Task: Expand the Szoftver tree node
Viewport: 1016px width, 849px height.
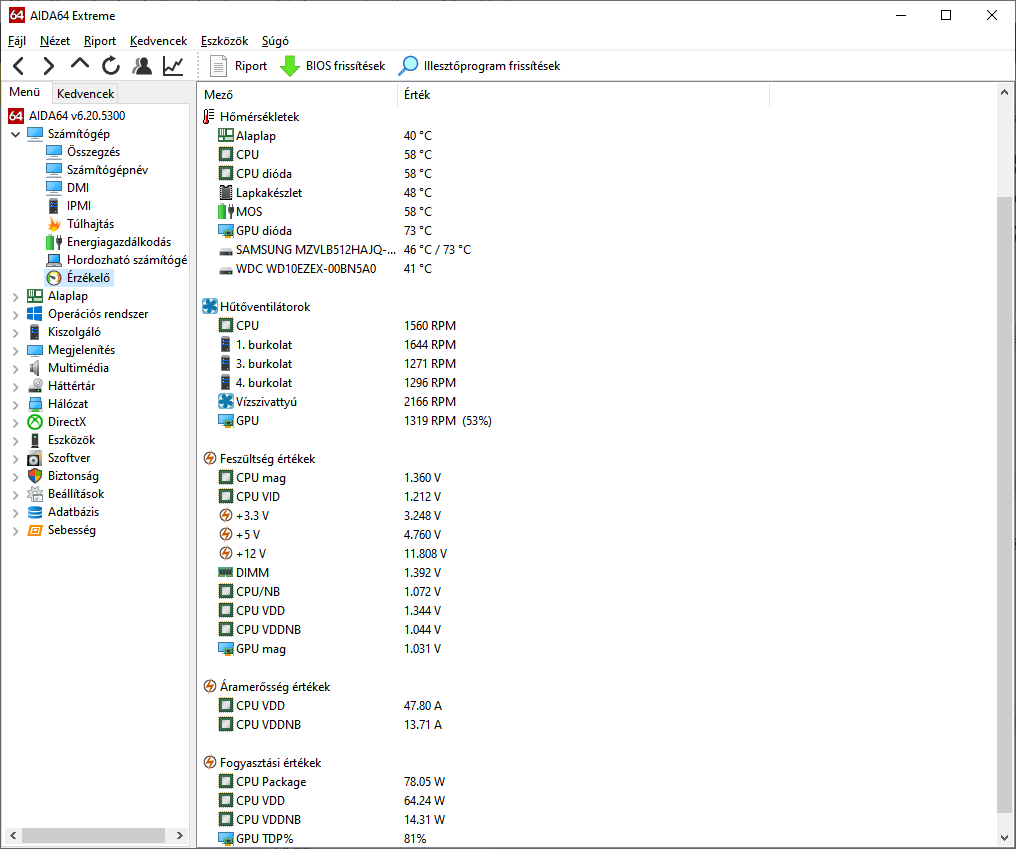Action: 16,458
